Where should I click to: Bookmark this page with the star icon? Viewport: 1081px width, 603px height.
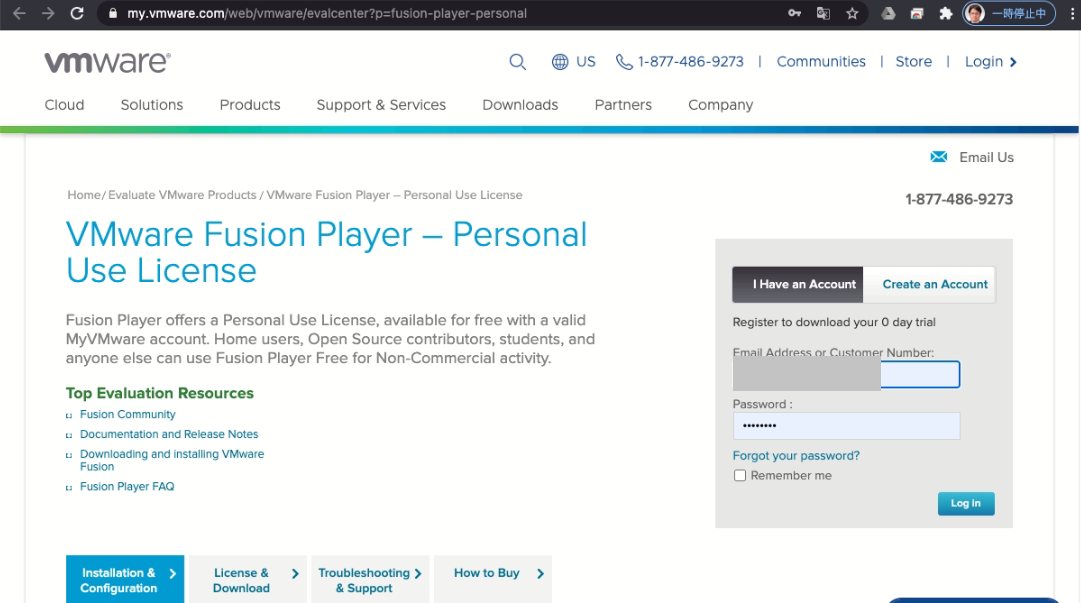point(852,13)
